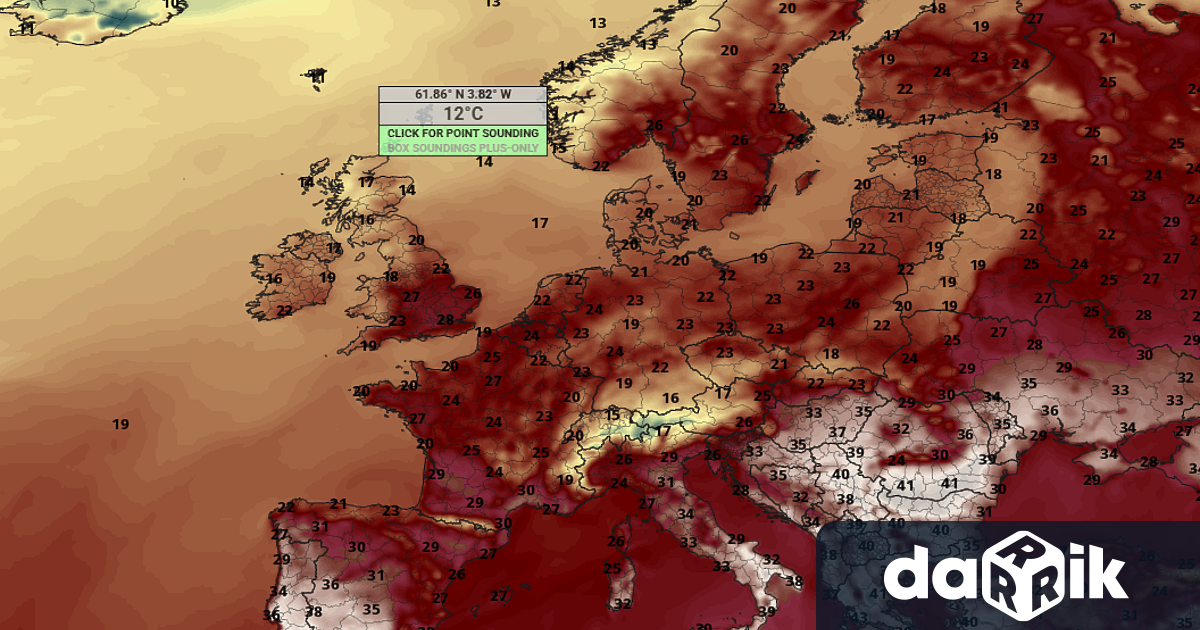Click the darik logo in the corner
1200x630 pixels.
click(x=1007, y=576)
